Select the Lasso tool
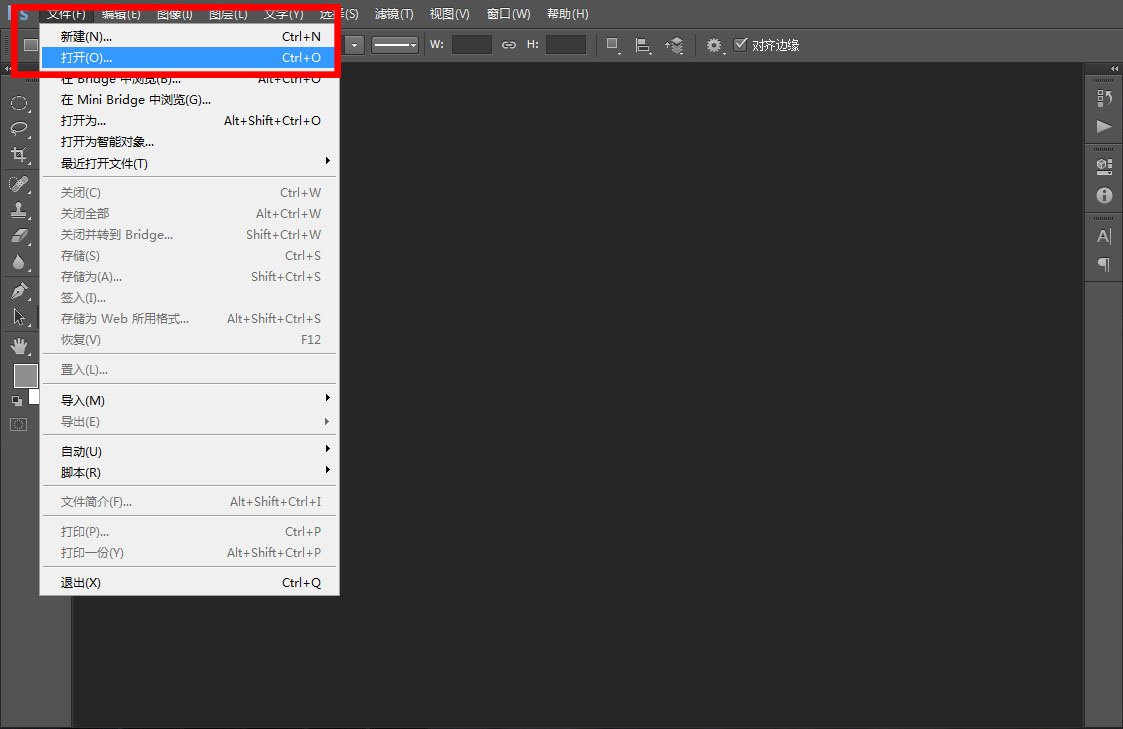The height and width of the screenshot is (729, 1123). point(19,128)
